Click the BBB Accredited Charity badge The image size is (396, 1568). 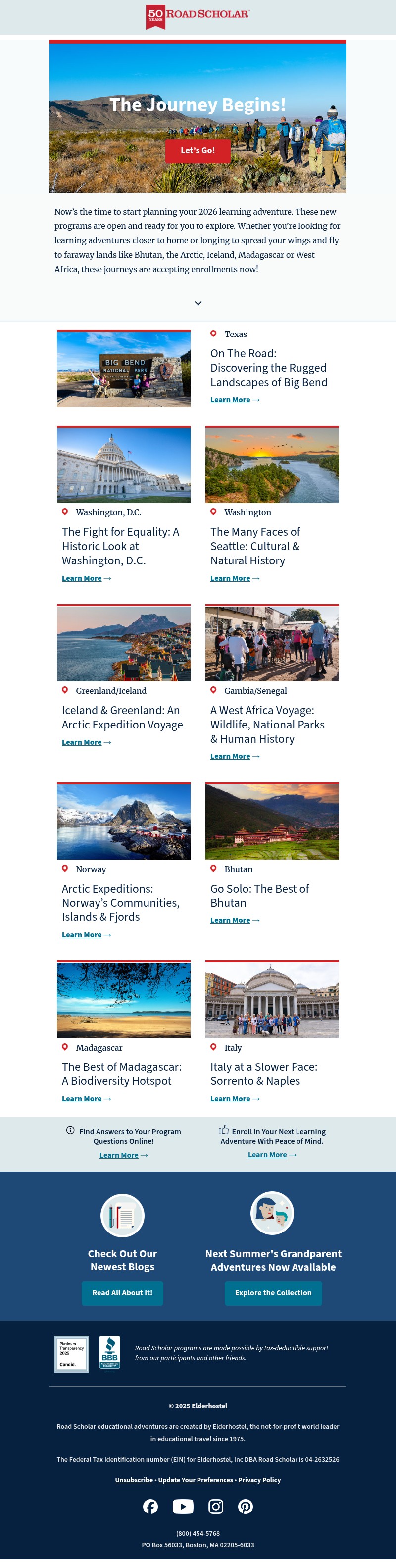(x=109, y=1352)
